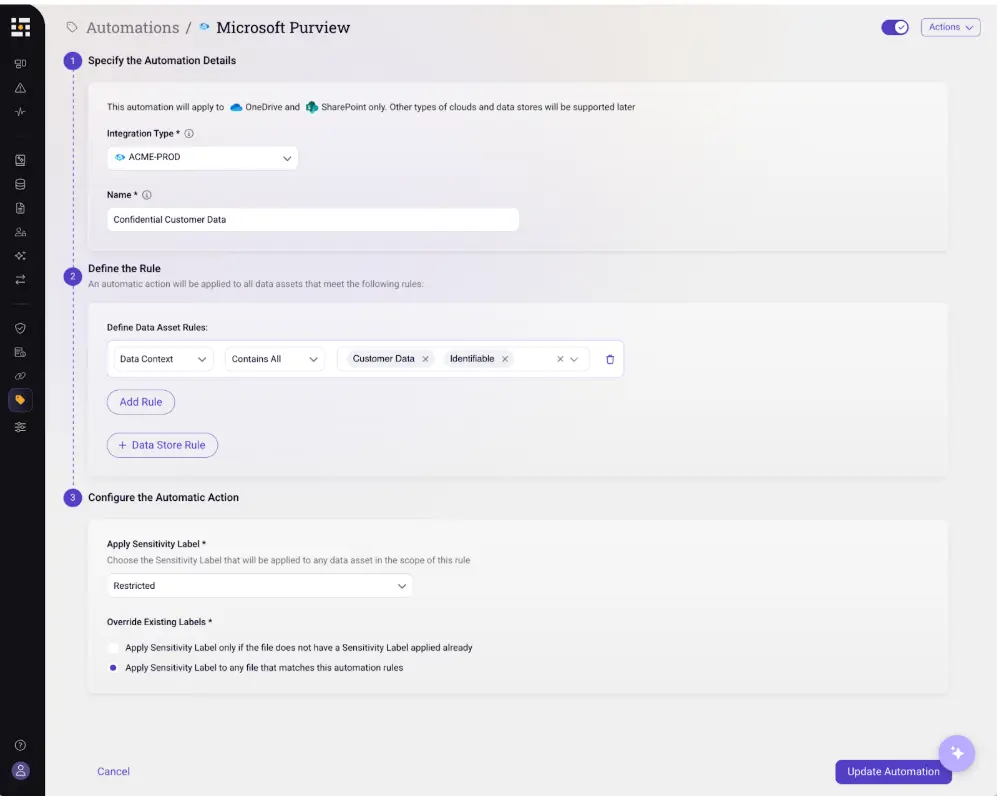This screenshot has width=998, height=796.
Task: Click the Integration Type info icon
Action: (x=189, y=134)
